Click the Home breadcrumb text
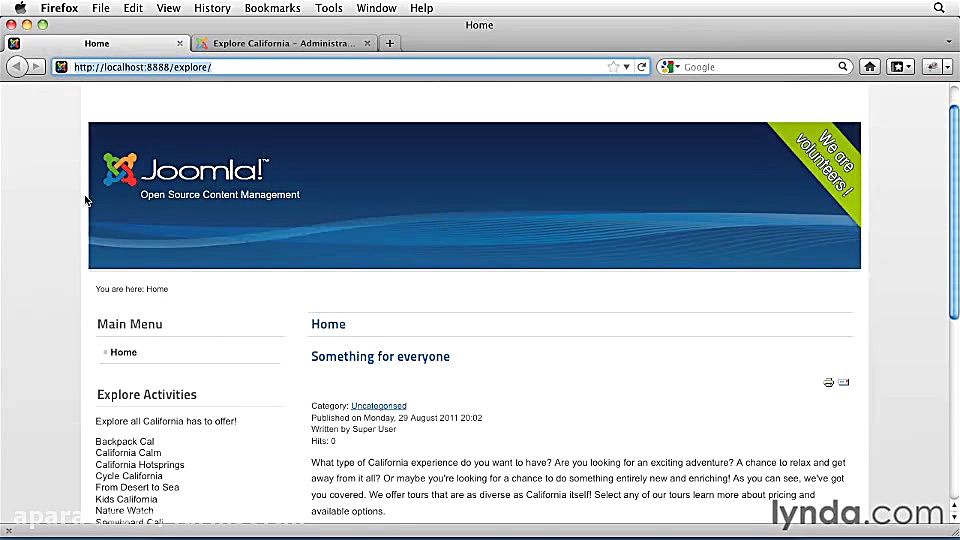 [157, 289]
